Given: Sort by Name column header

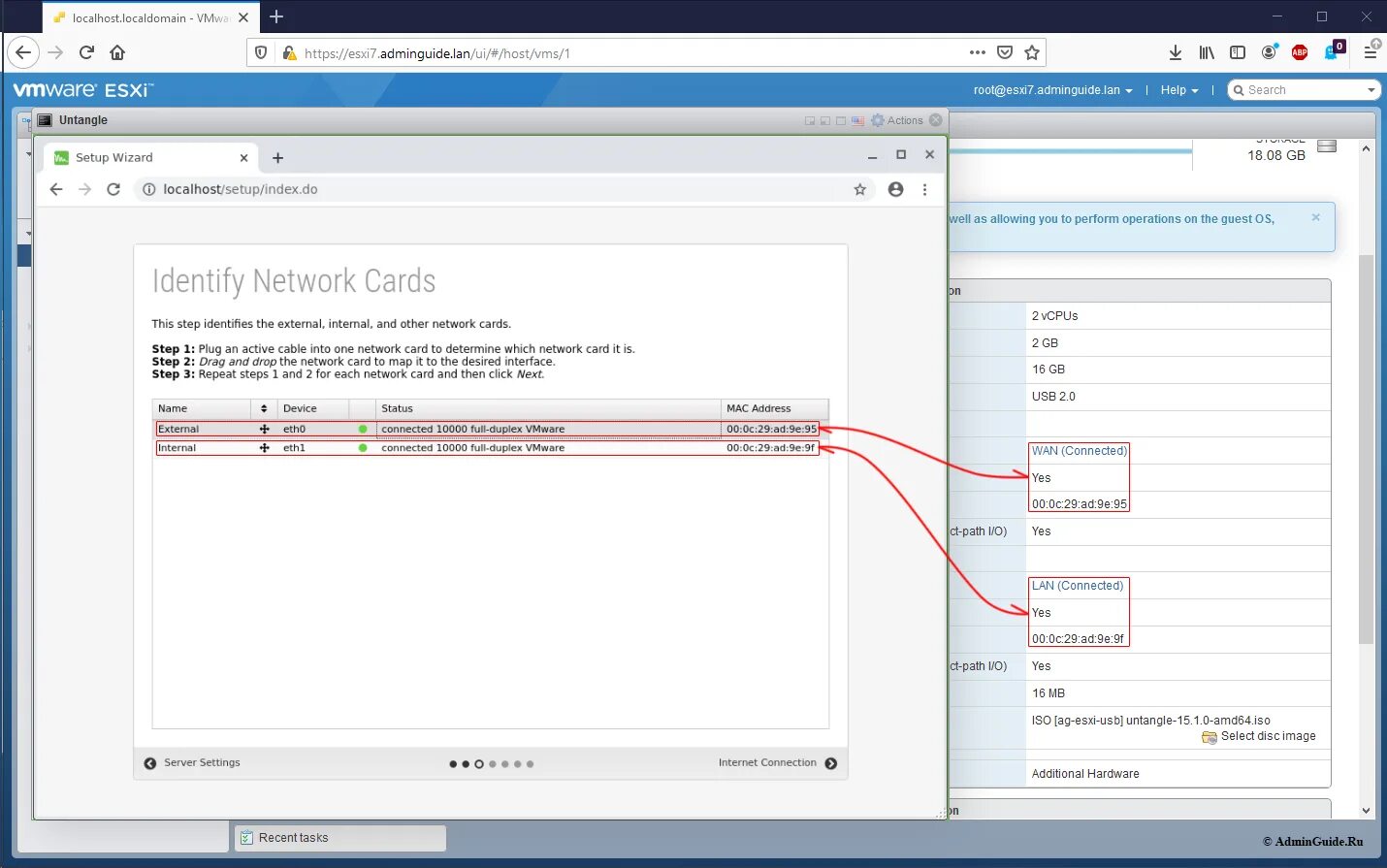Looking at the screenshot, I should pyautogui.click(x=203, y=408).
